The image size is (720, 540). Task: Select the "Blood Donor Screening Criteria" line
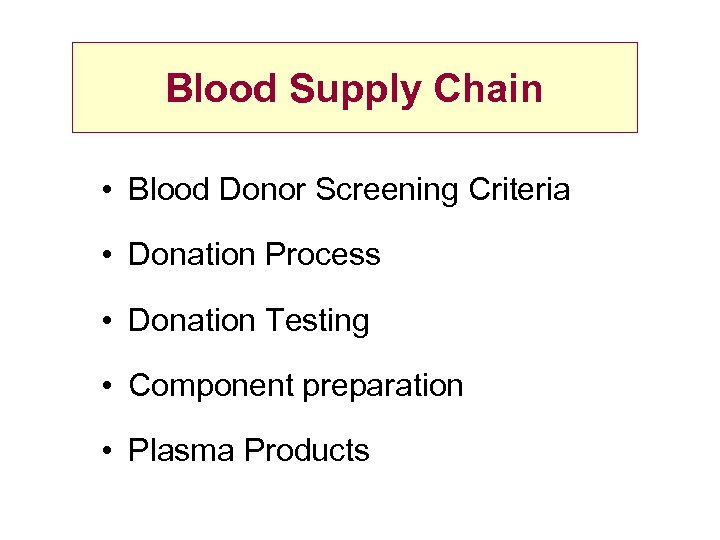(349, 190)
